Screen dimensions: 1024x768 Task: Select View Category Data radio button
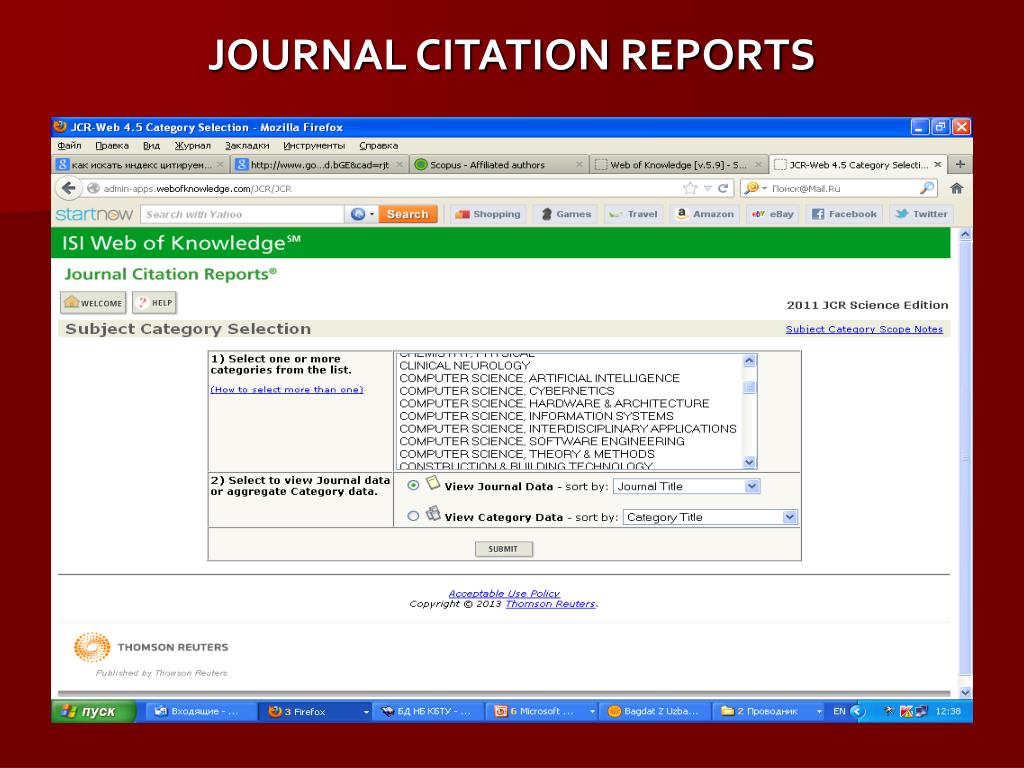[413, 516]
